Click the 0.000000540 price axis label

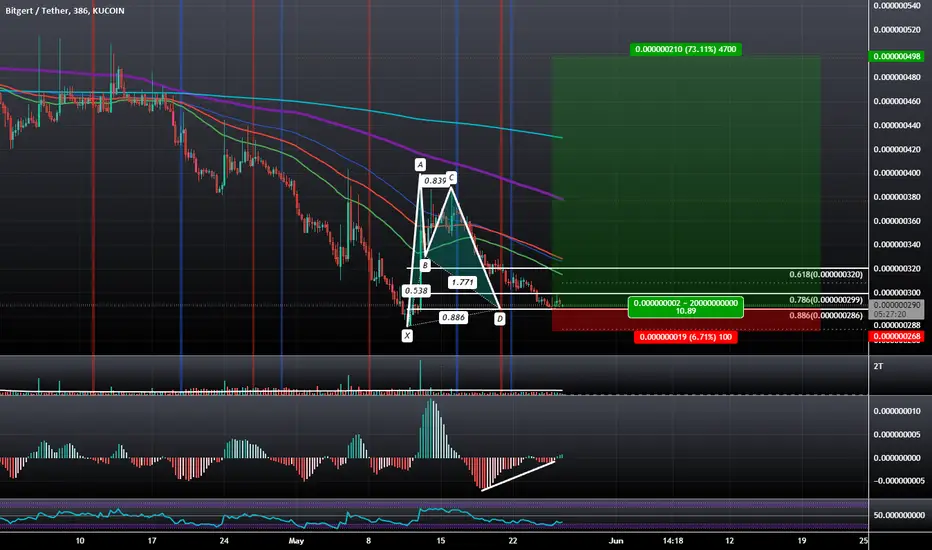(897, 5)
